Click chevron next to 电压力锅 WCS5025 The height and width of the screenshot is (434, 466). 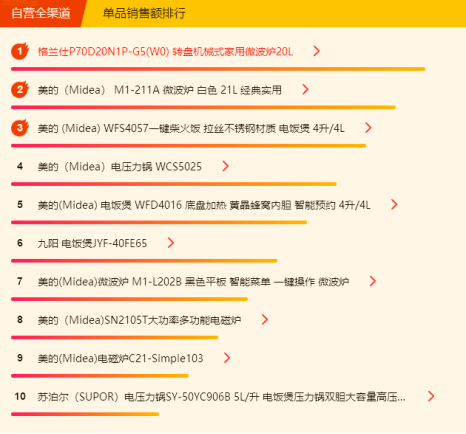point(226,166)
